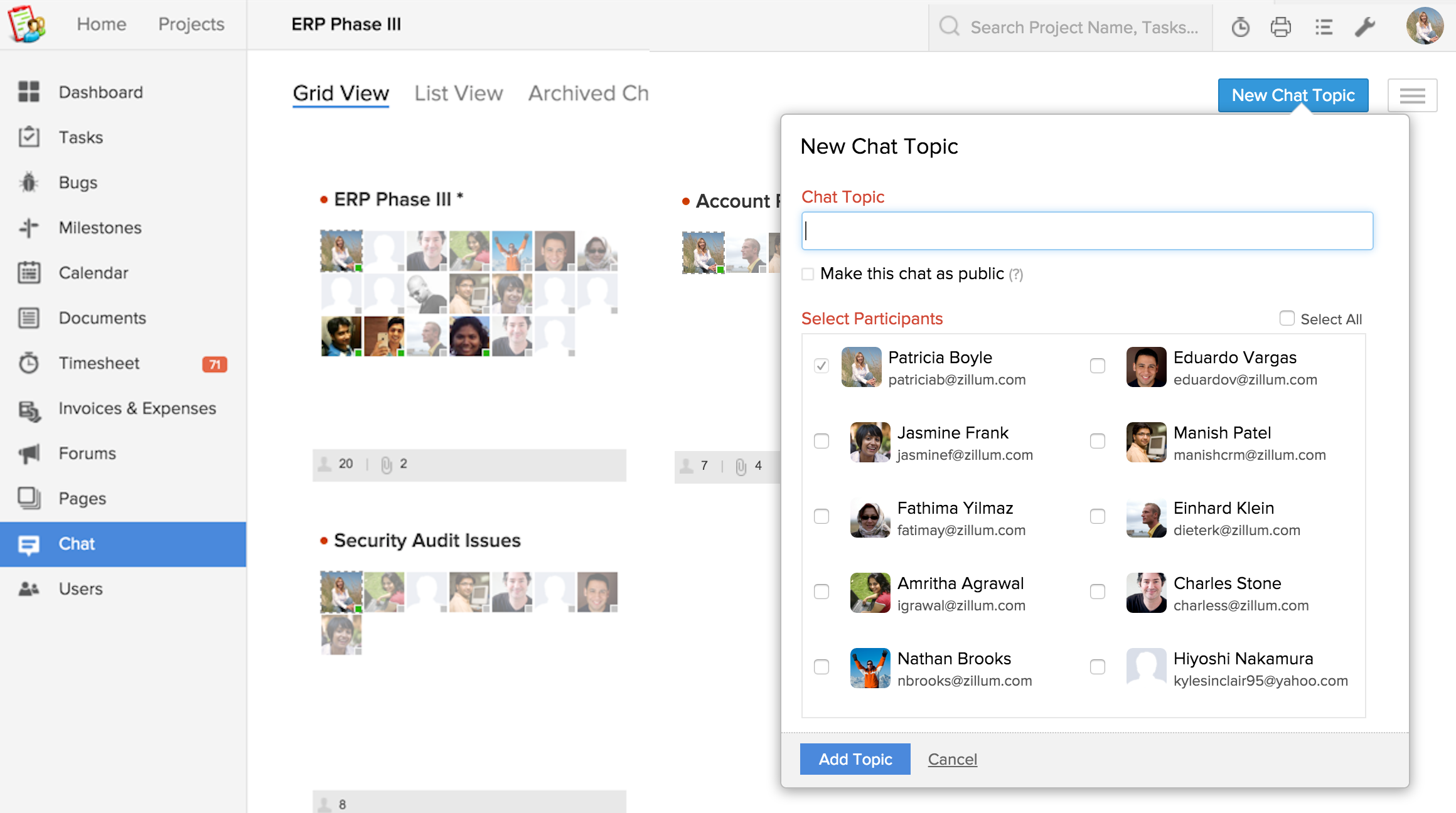Click the Cancel link
The width and height of the screenshot is (1456, 813).
tap(952, 759)
